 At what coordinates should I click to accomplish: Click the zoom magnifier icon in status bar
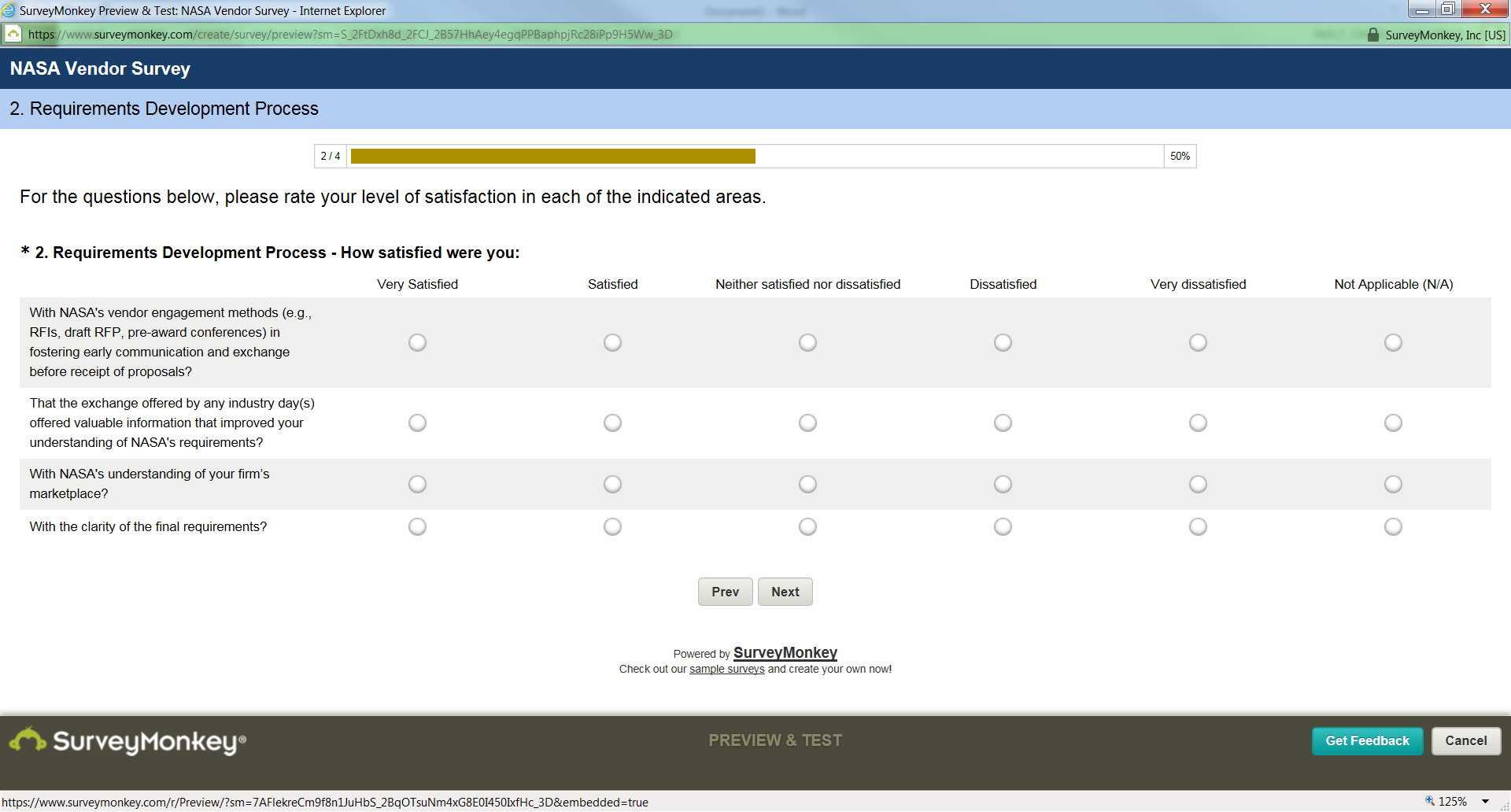[1430, 801]
